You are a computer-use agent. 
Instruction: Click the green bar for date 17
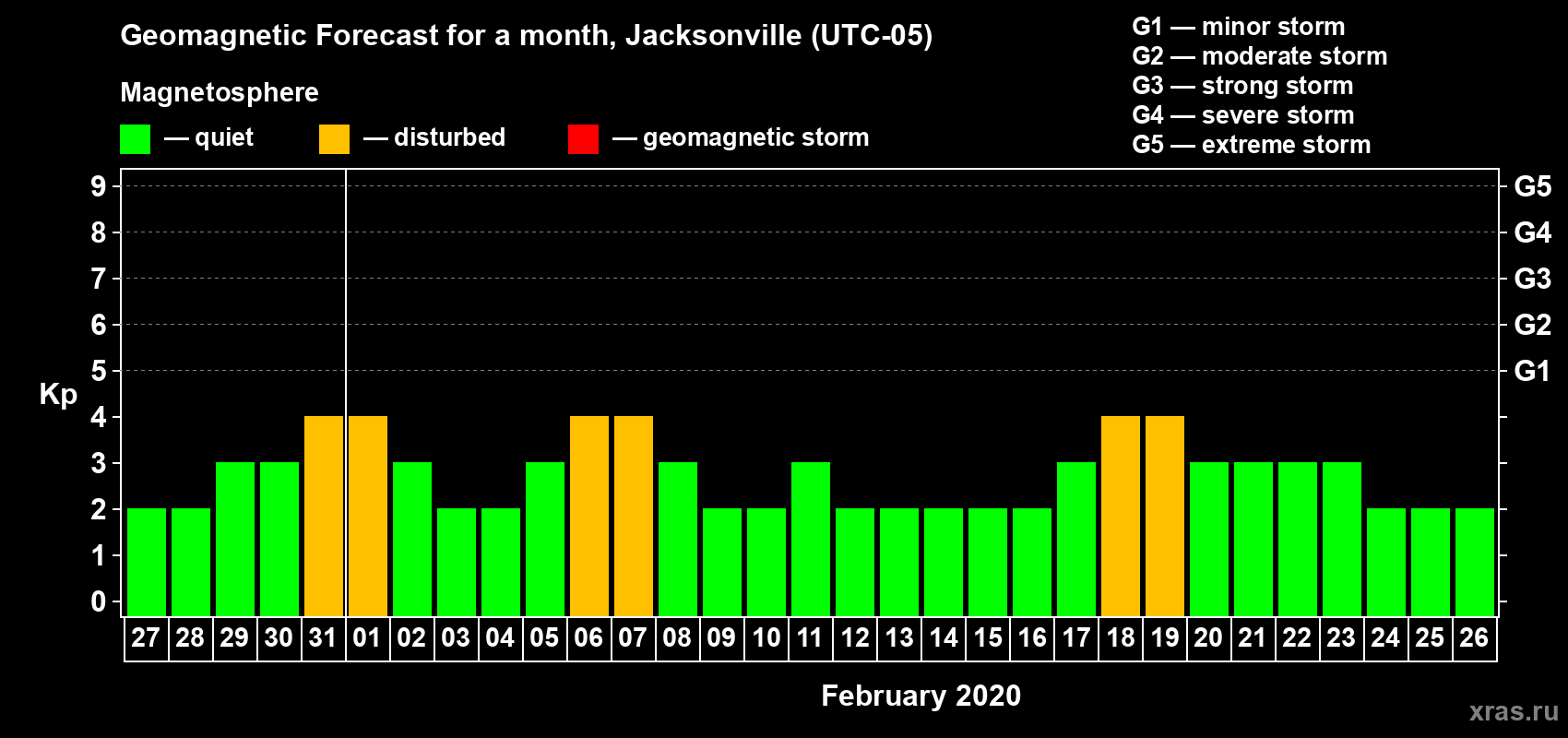tap(1076, 539)
